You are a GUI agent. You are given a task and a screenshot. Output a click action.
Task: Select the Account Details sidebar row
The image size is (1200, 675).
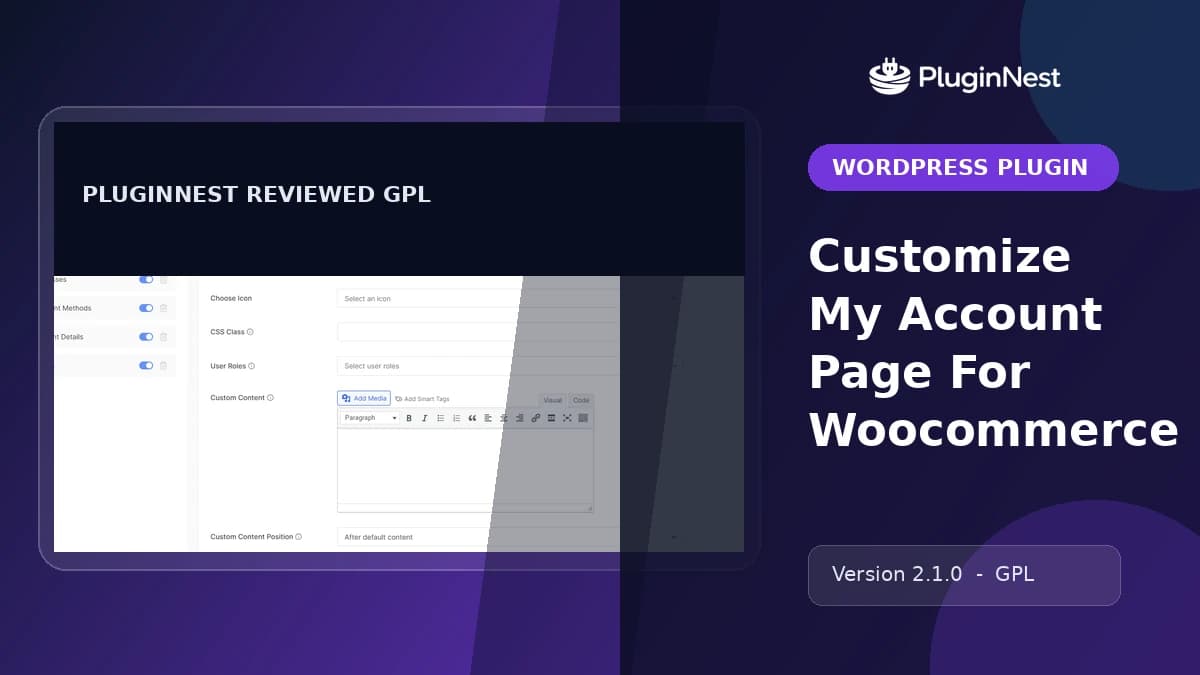[x=114, y=337]
